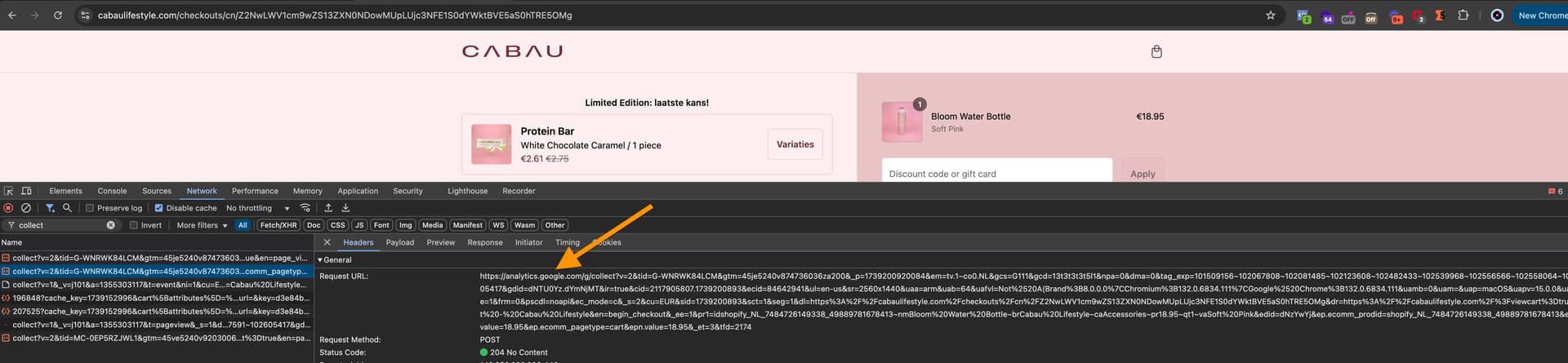Filter requests by Doc type

[x=314, y=225]
